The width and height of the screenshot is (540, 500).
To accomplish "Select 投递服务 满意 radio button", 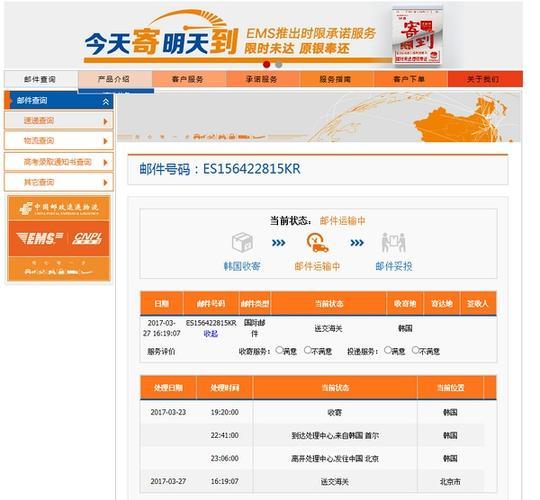I will click(x=388, y=350).
